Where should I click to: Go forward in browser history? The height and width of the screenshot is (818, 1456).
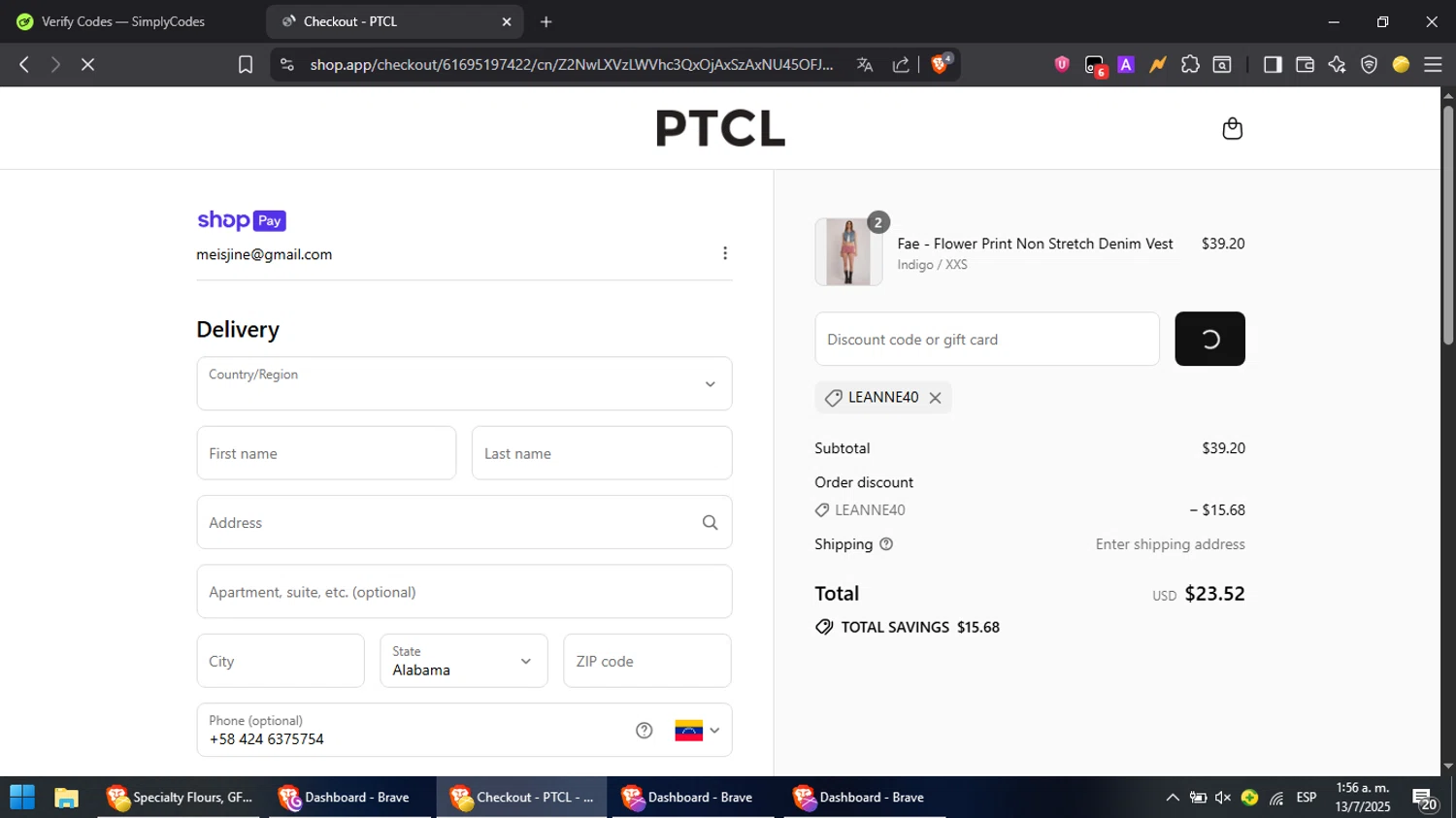point(55,64)
